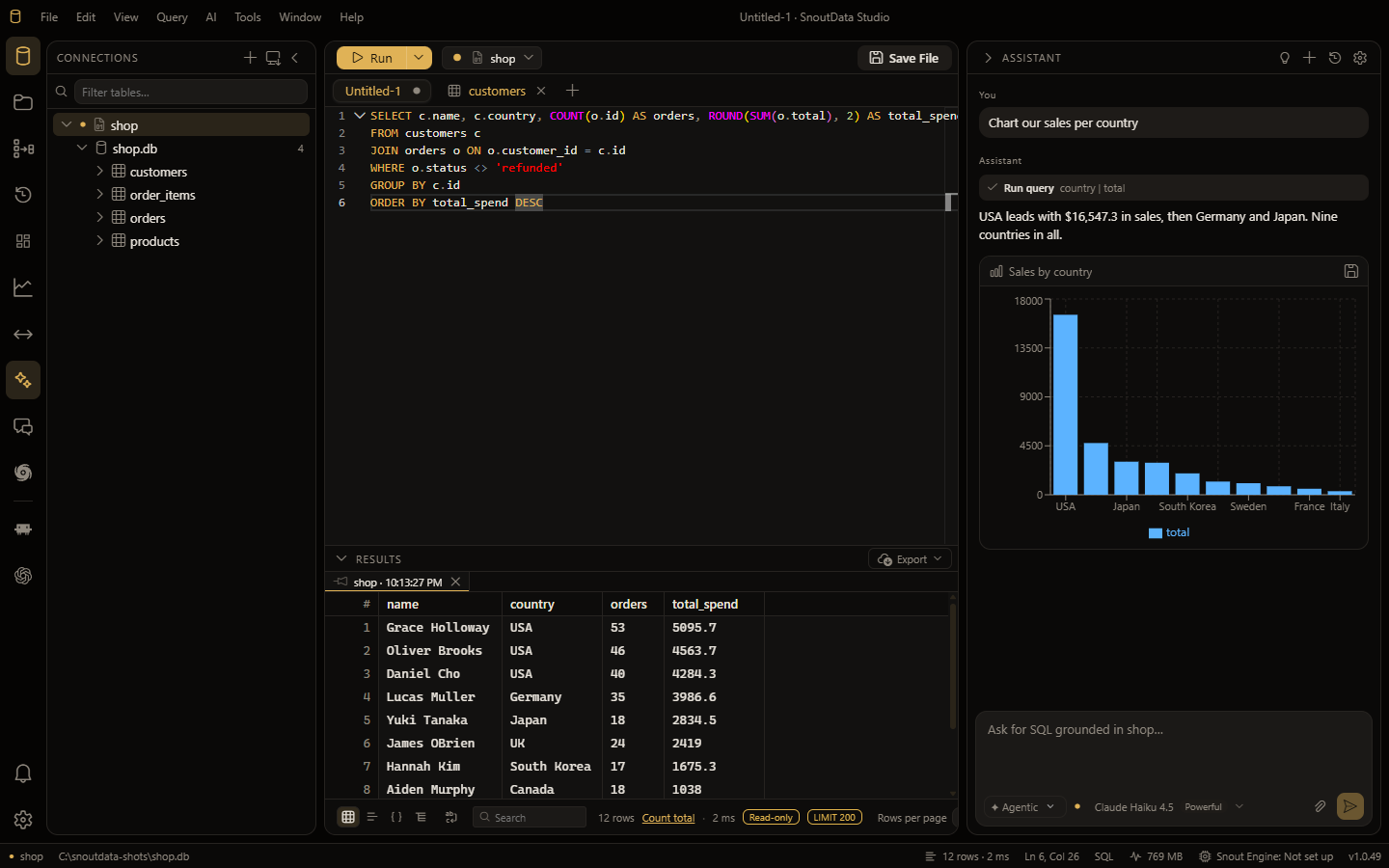Switch to the customers tab
Image resolution: width=1389 pixels, height=868 pixels.
point(497,91)
